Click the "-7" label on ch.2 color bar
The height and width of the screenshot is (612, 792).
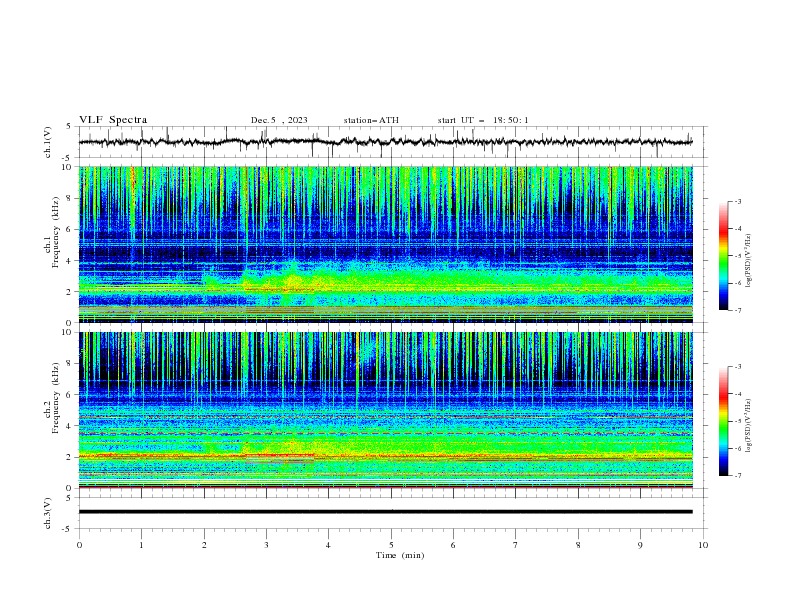[x=737, y=476]
